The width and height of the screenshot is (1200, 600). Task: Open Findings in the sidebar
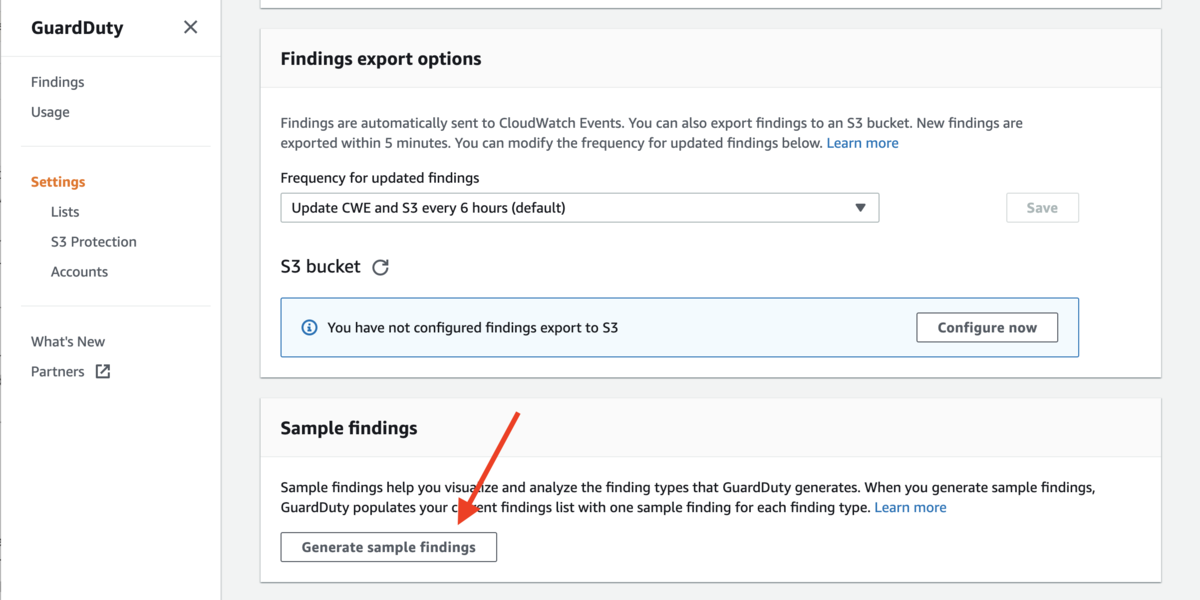[57, 82]
